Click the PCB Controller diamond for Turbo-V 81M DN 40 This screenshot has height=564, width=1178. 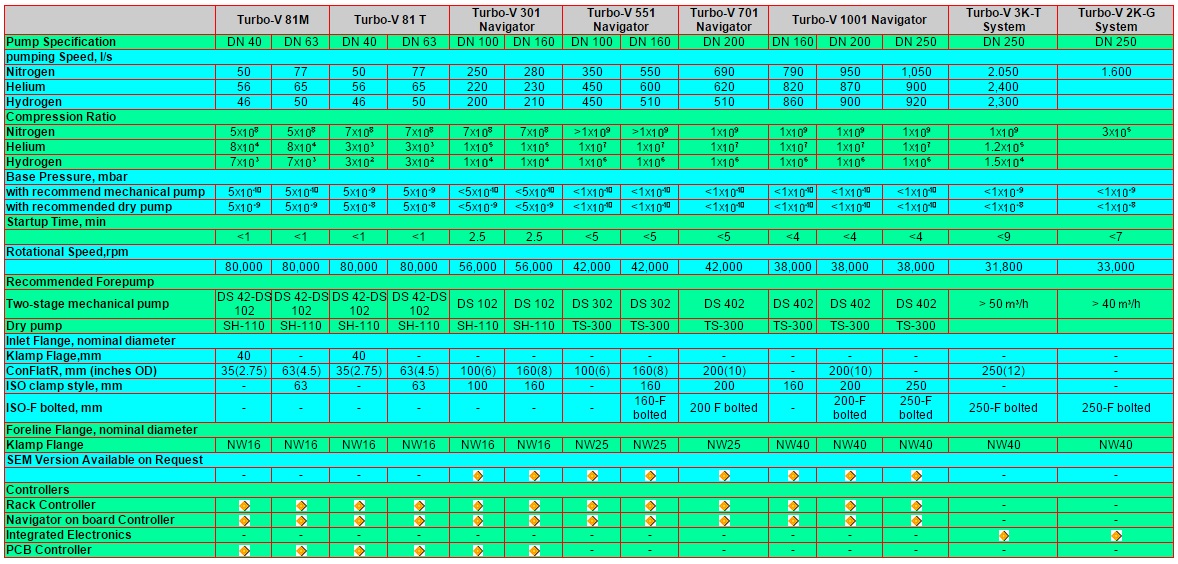point(244,550)
